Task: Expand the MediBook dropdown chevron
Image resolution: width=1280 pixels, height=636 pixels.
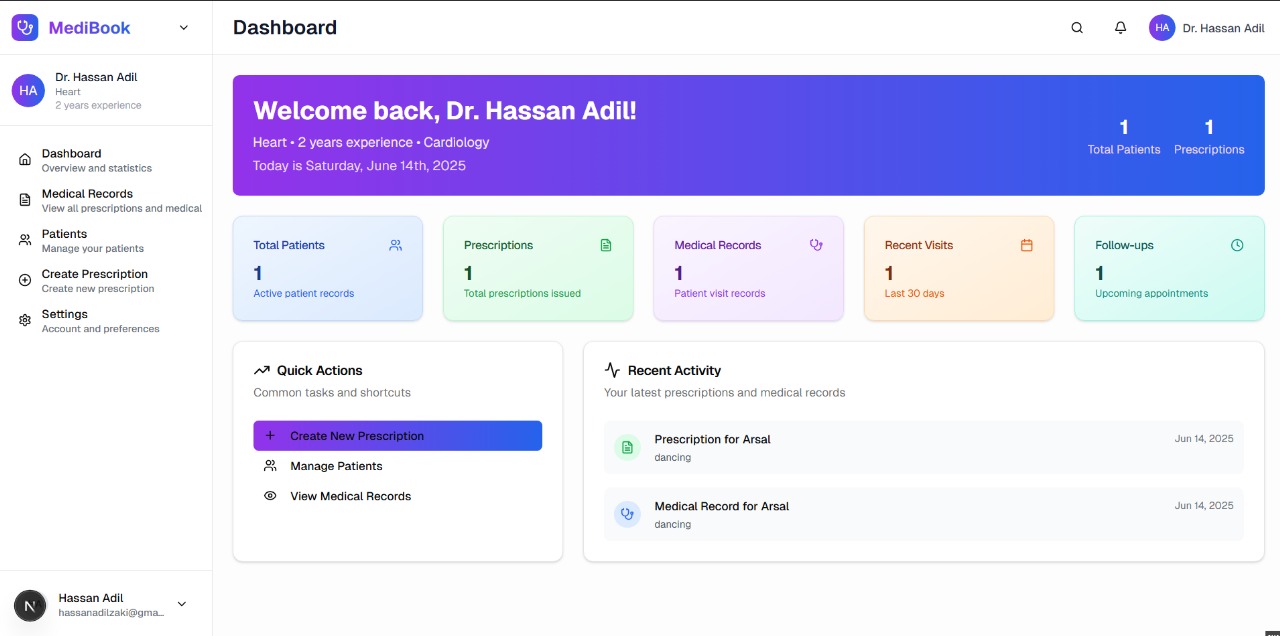Action: pyautogui.click(x=184, y=28)
